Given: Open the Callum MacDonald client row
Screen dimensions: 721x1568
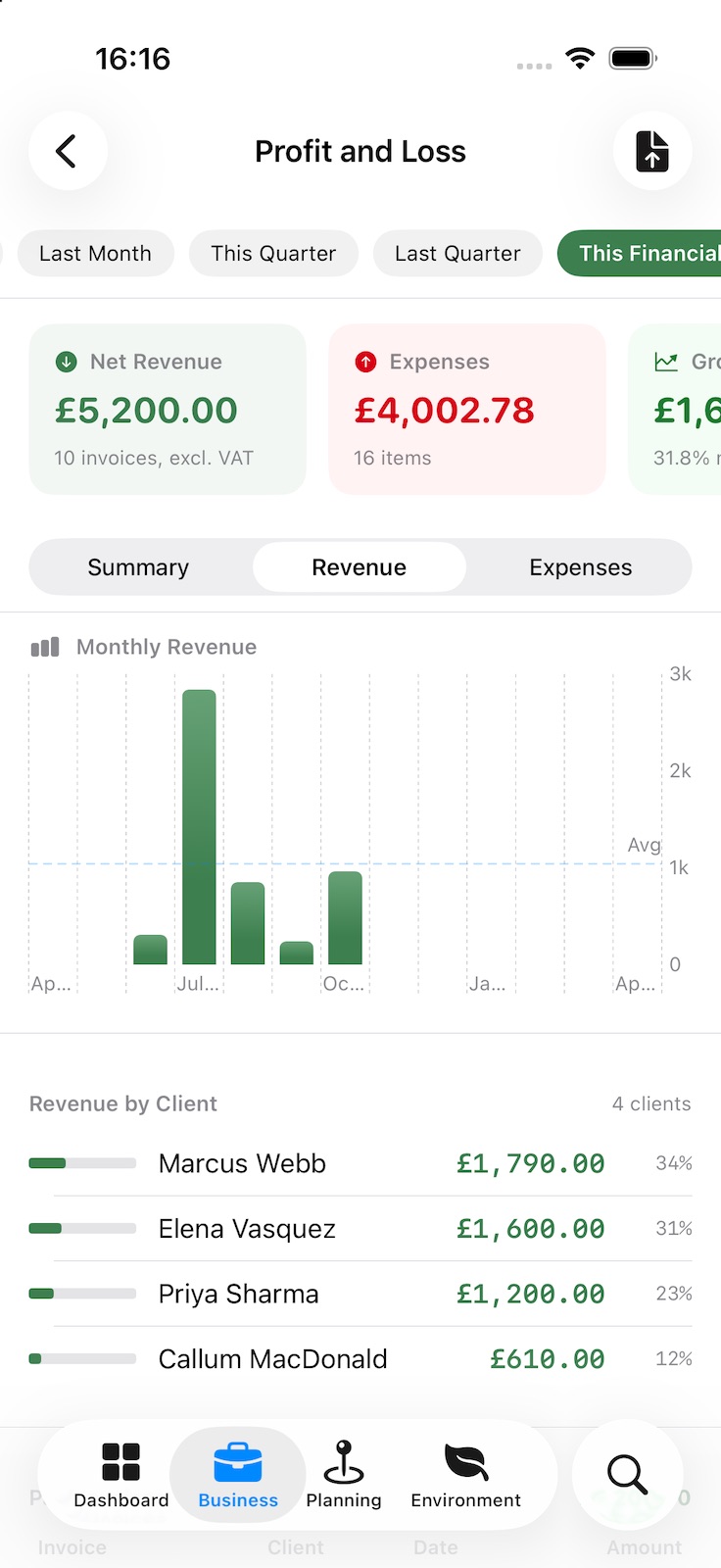Looking at the screenshot, I should [x=360, y=1359].
